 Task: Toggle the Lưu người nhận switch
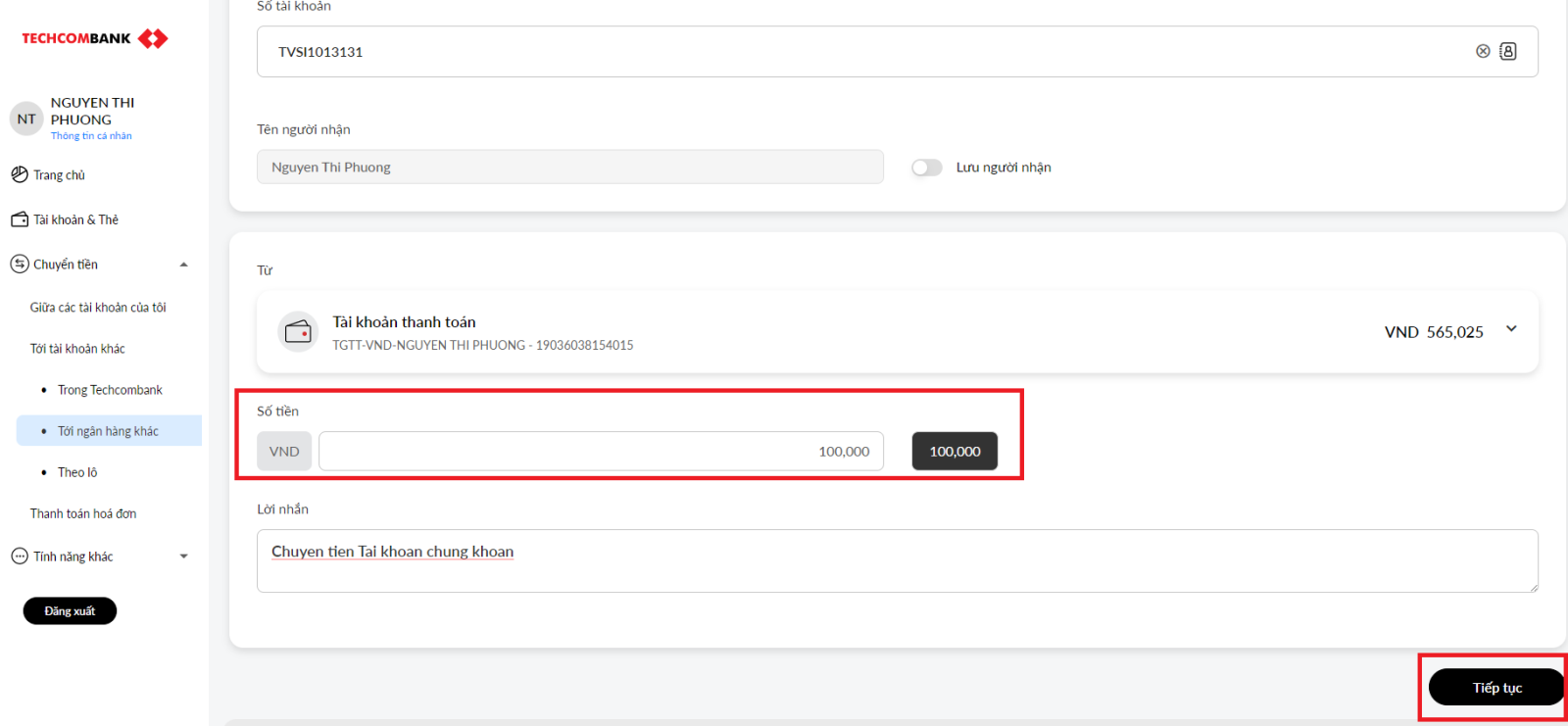(x=926, y=168)
